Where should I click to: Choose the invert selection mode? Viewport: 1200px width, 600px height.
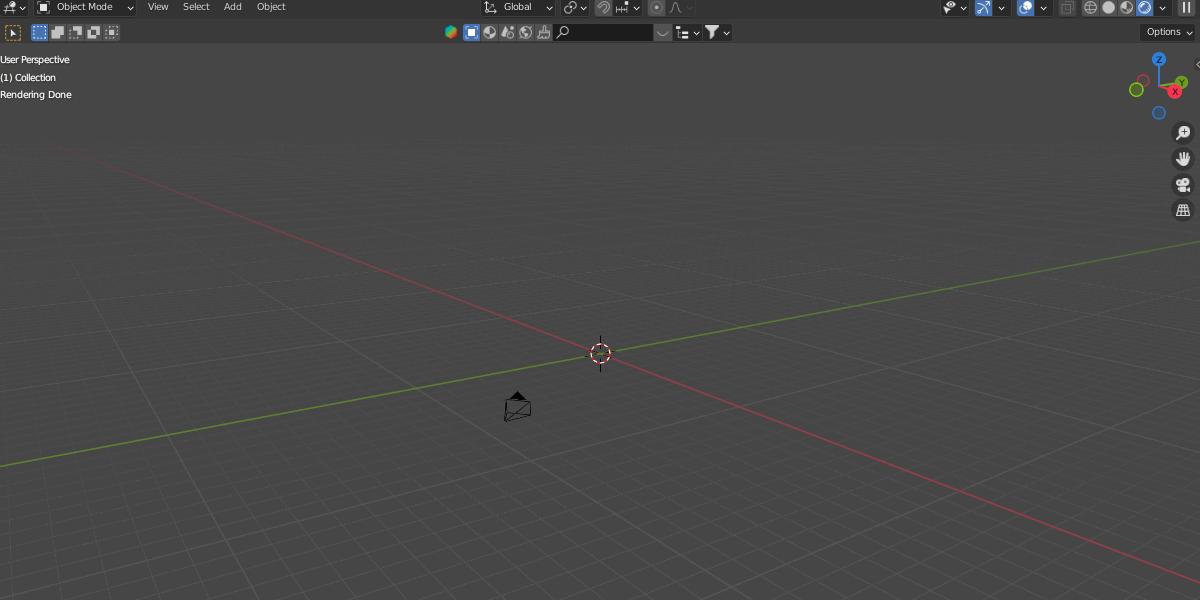[94, 32]
